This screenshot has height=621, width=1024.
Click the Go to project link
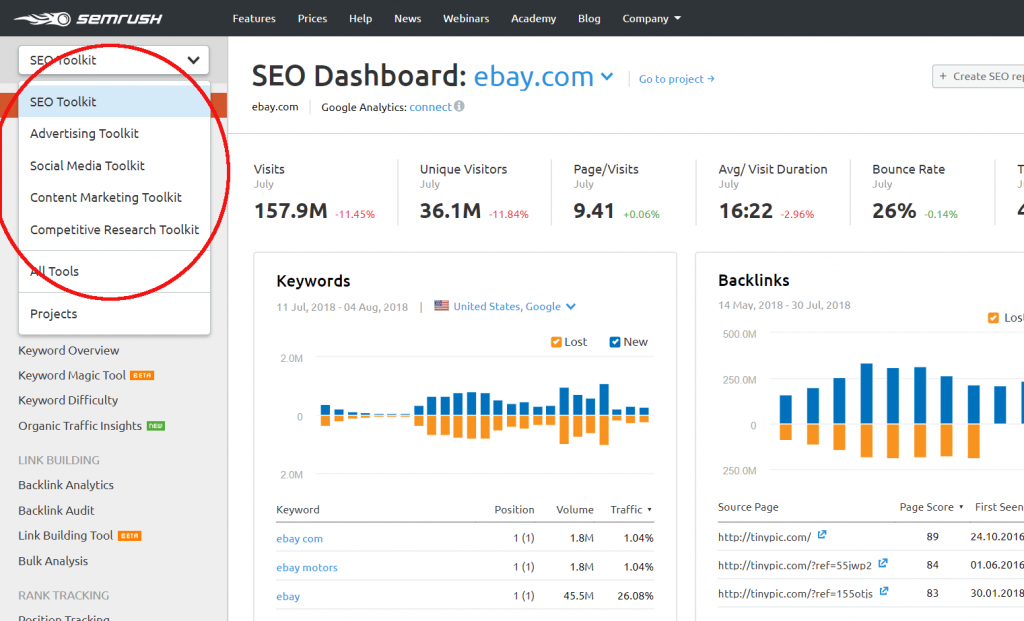click(x=675, y=79)
